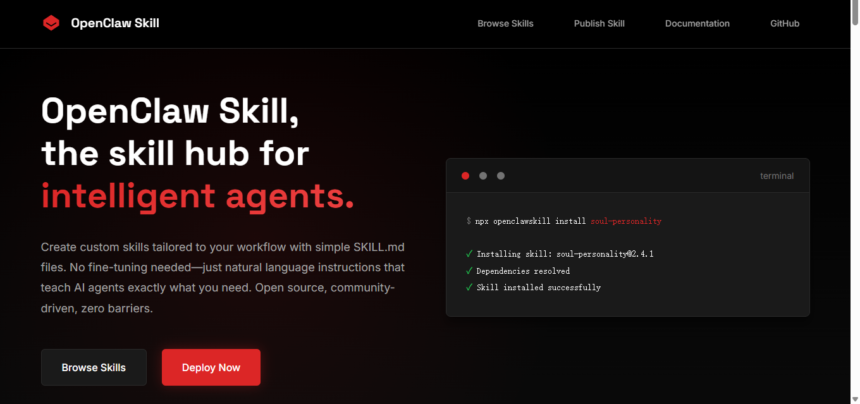This screenshot has width=860, height=404.
Task: Click the red Deploy Now button
Action: pyautogui.click(x=211, y=367)
